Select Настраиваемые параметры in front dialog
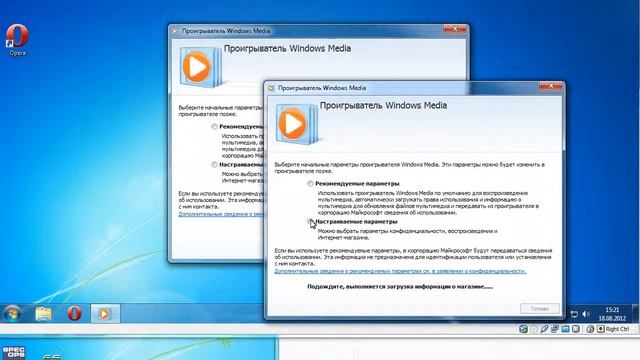Image resolution: width=640 pixels, height=360 pixels. tap(311, 222)
